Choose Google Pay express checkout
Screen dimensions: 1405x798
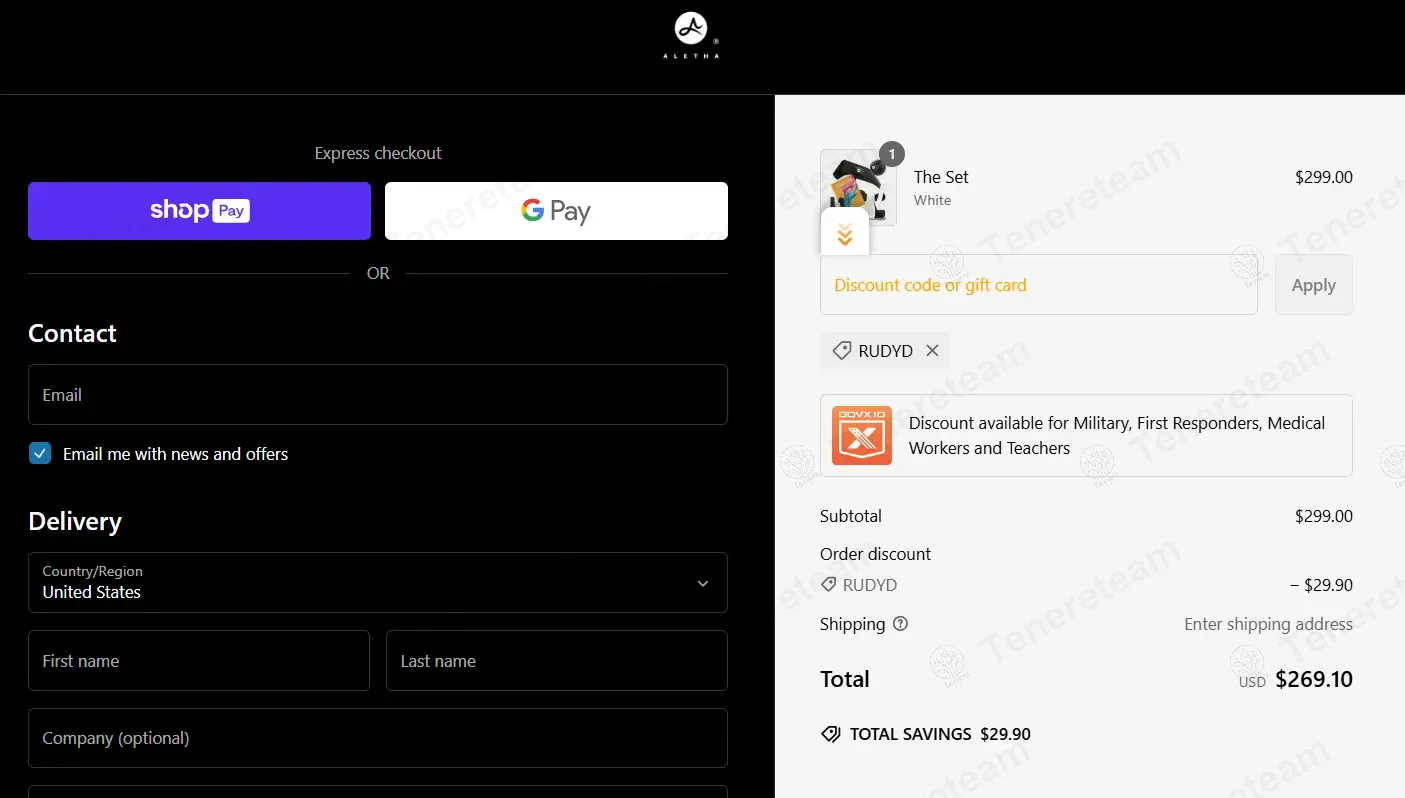pos(556,211)
